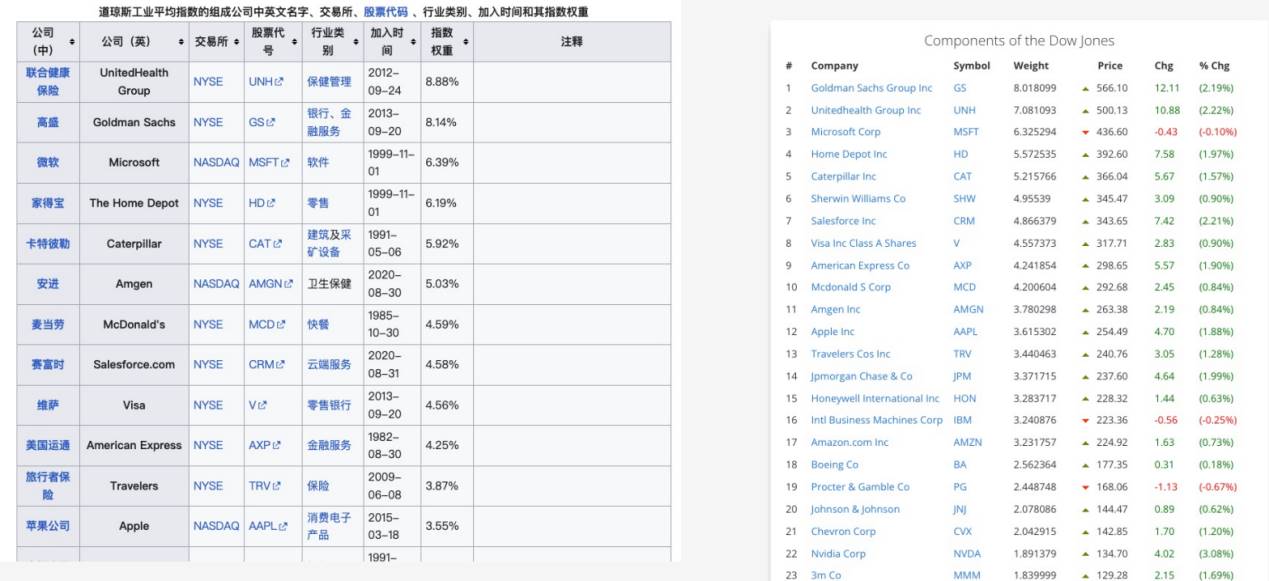This screenshot has width=1269, height=581.
Task: Click the 麦当劳 link
Action: [x=48, y=324]
